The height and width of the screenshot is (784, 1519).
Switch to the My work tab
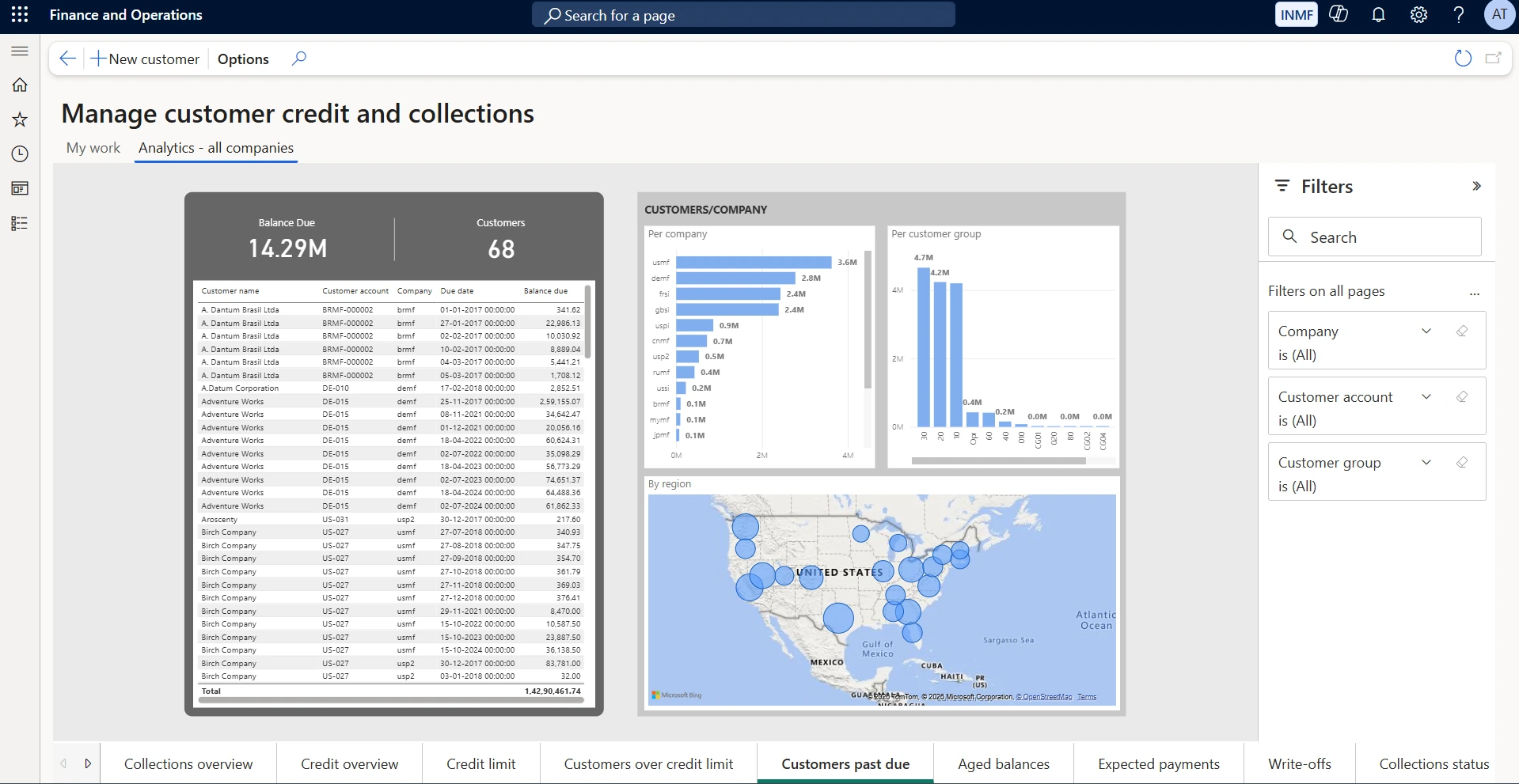coord(93,148)
